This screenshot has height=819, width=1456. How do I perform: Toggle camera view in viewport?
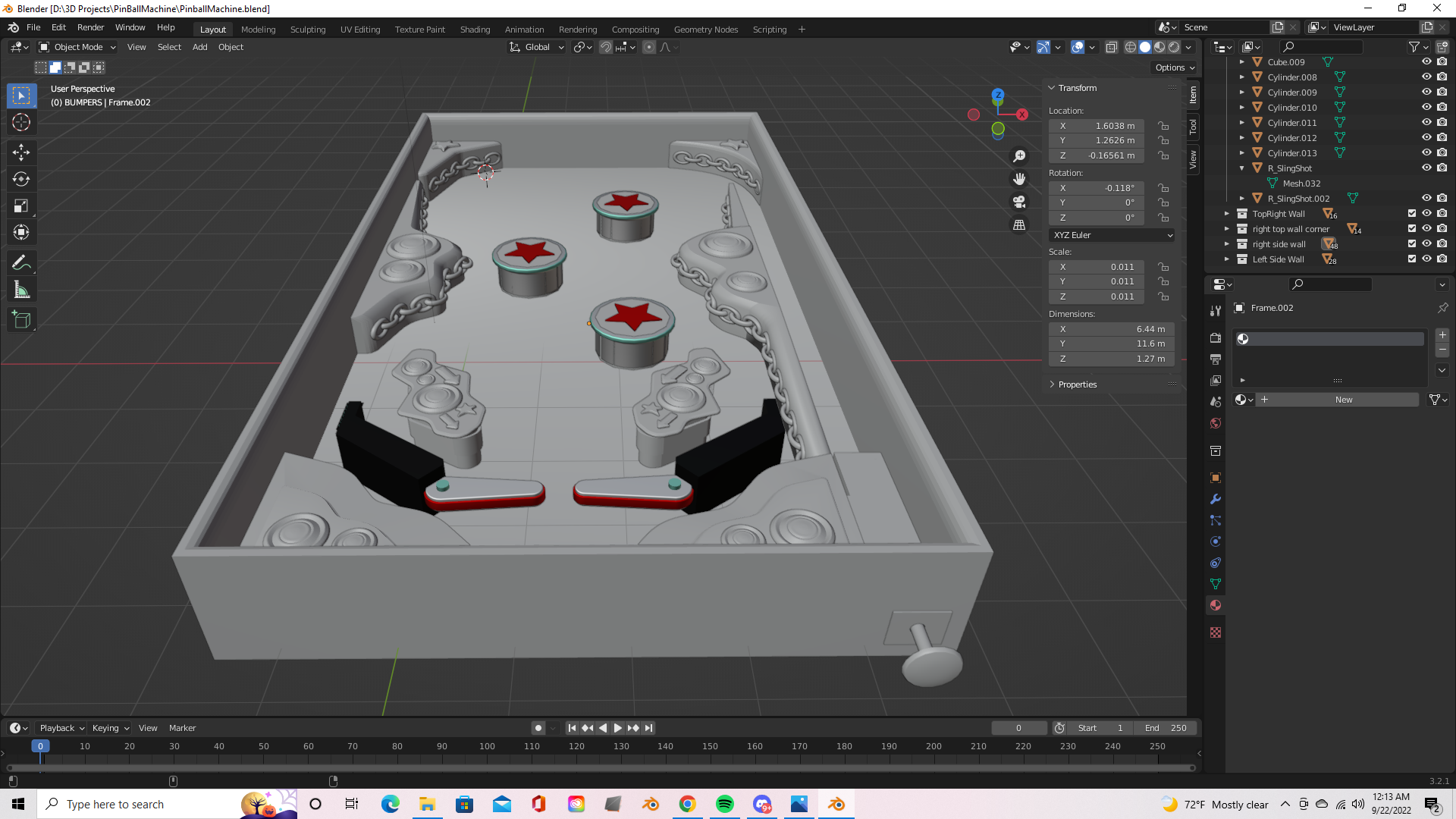coord(1019,202)
